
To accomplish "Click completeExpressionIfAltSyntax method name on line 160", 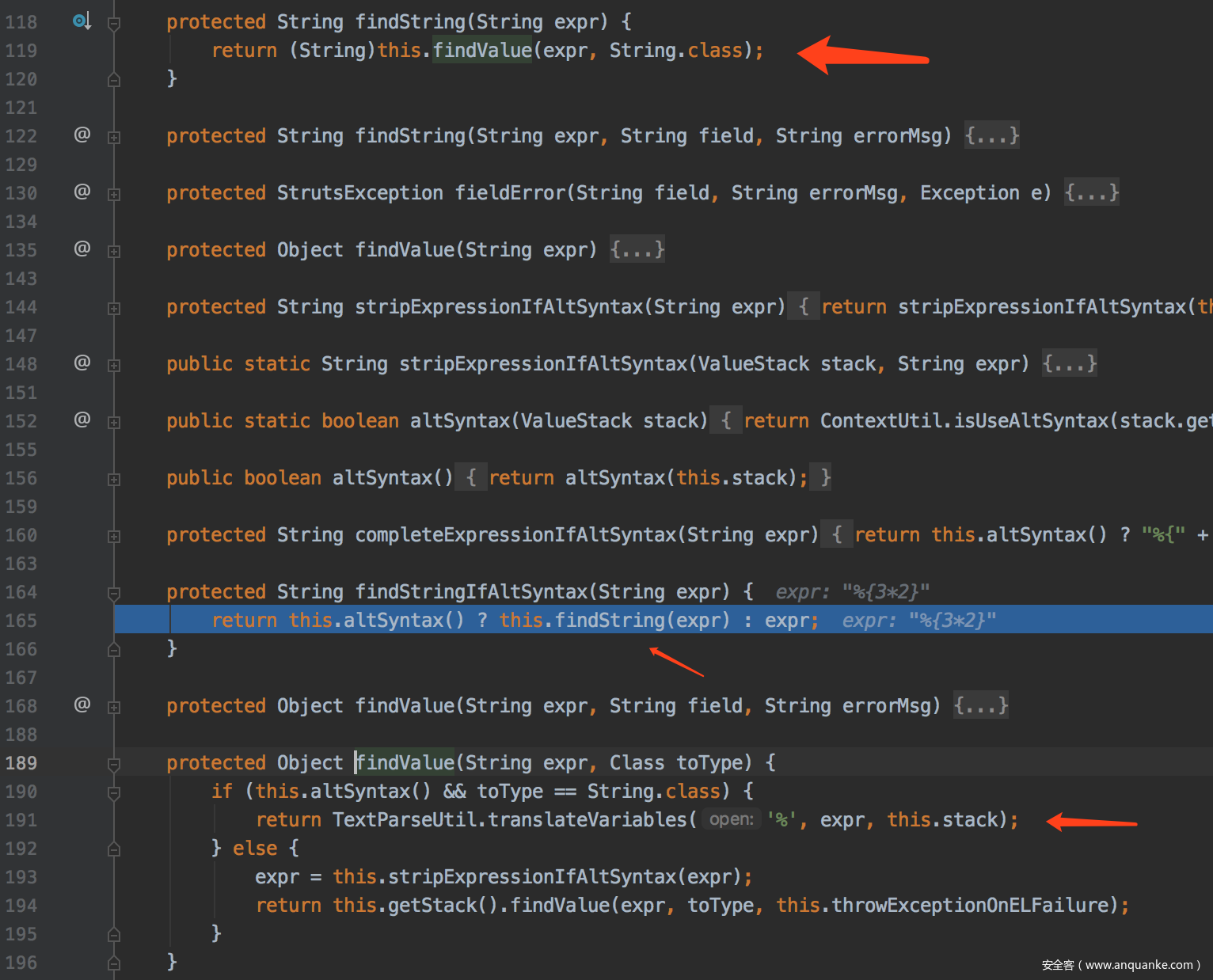I will pos(515,535).
